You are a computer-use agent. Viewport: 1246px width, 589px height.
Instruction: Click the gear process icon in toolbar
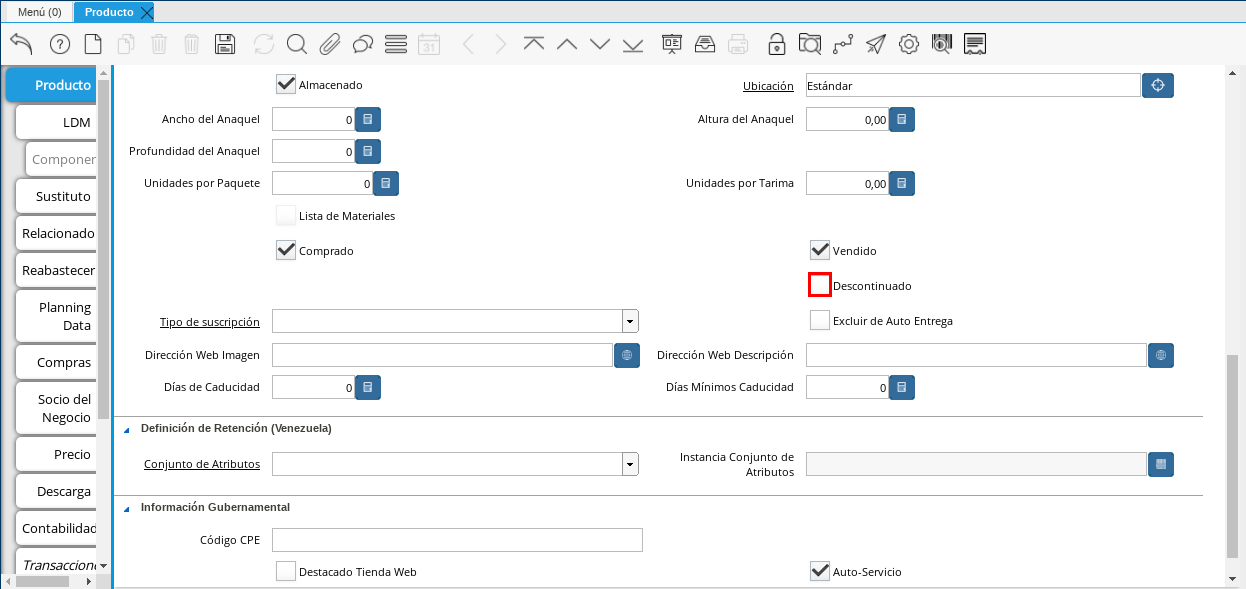[x=909, y=44]
